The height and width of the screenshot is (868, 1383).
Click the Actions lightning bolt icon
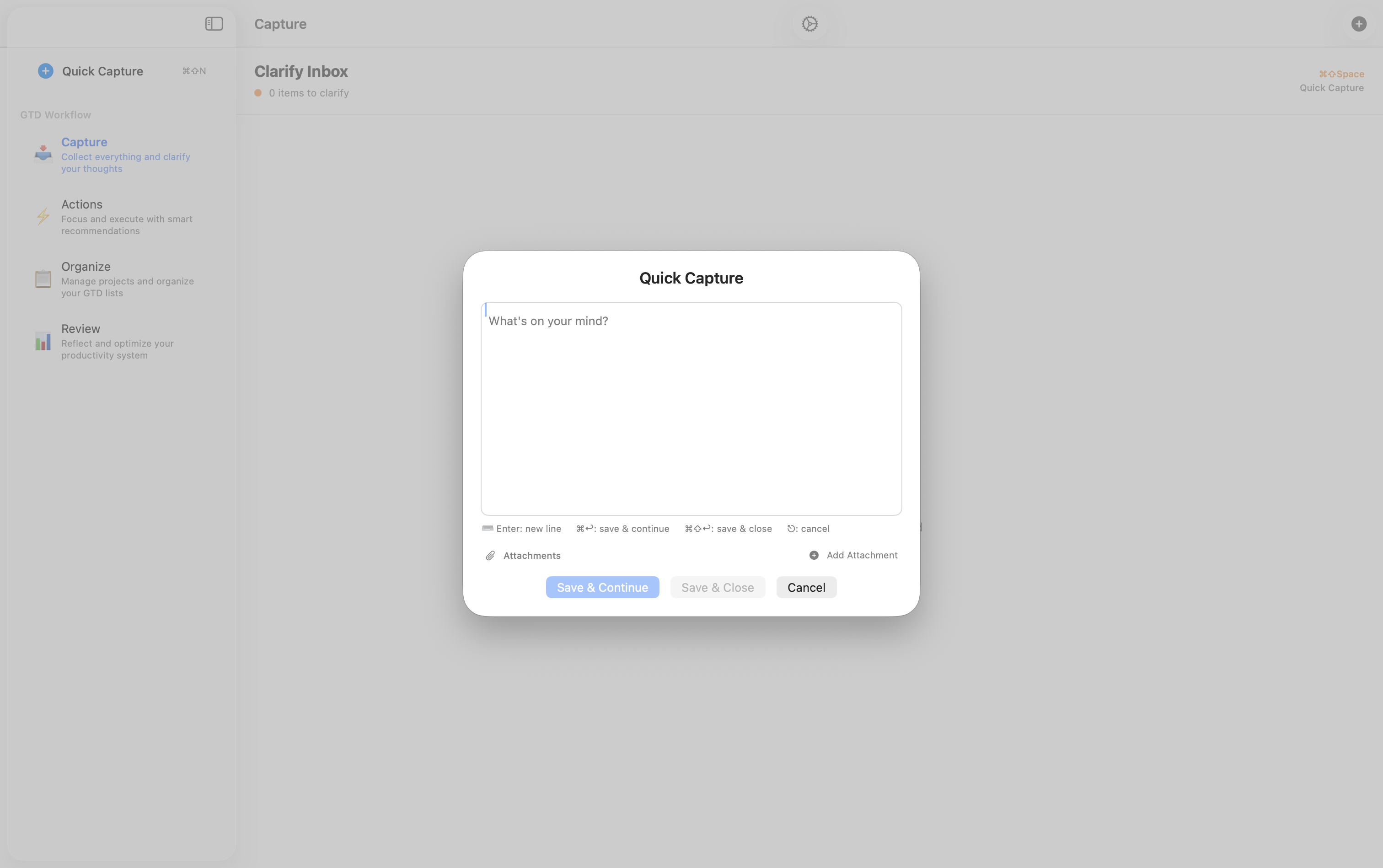click(x=43, y=216)
